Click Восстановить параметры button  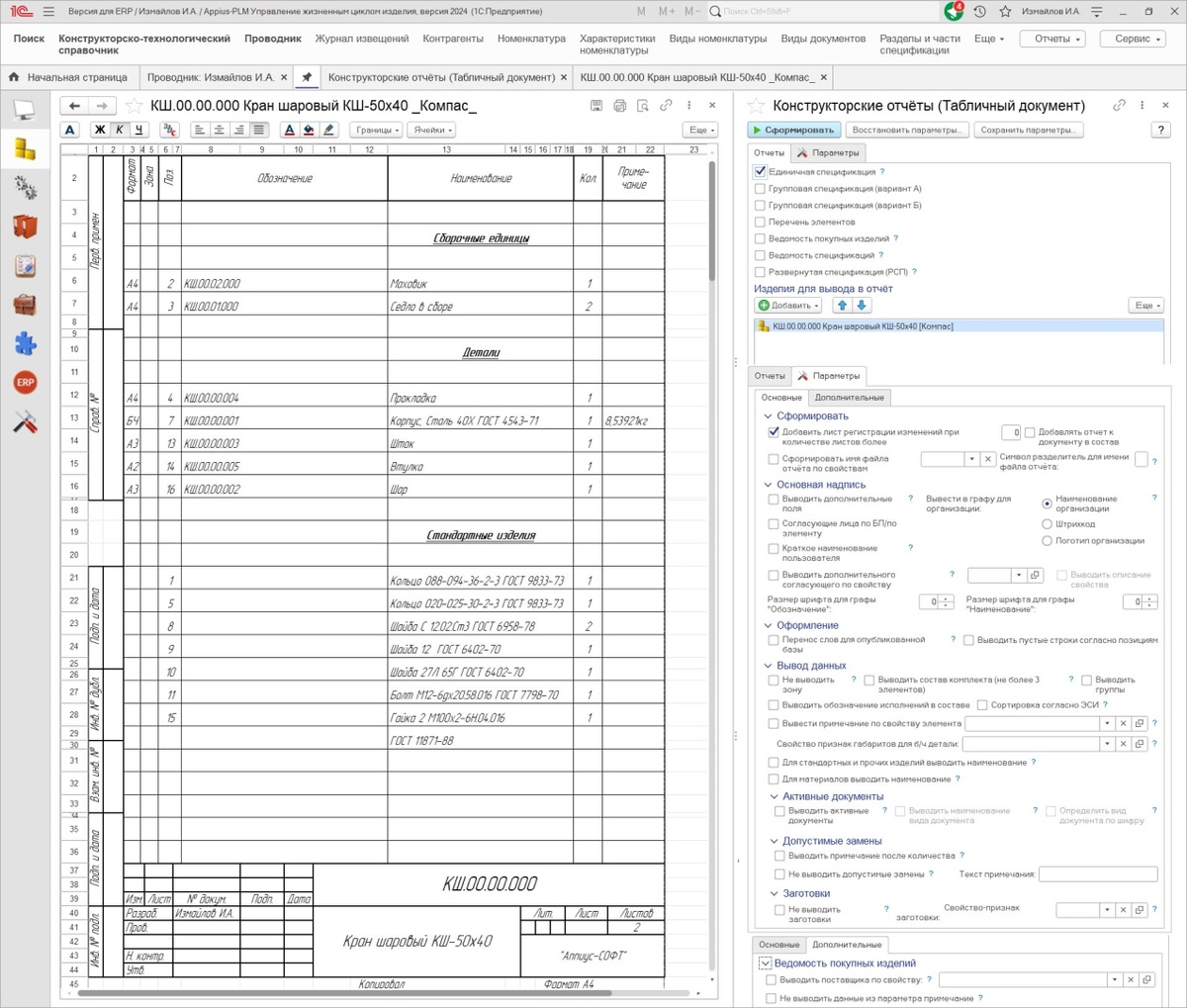(906, 130)
